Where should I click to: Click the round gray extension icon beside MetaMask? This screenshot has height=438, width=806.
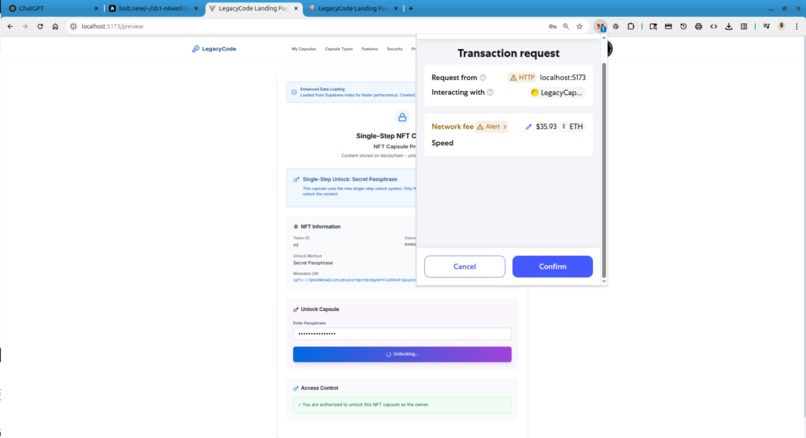point(615,26)
